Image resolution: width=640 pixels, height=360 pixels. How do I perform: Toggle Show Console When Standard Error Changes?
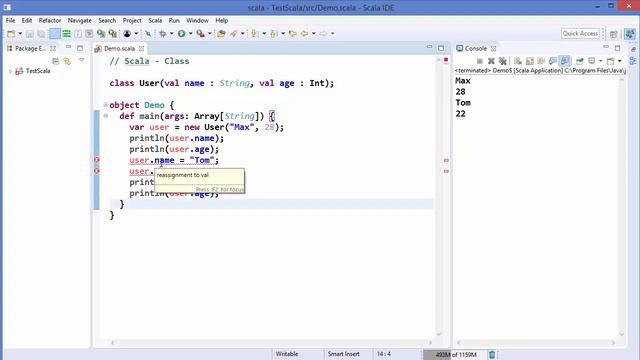tap(564, 61)
